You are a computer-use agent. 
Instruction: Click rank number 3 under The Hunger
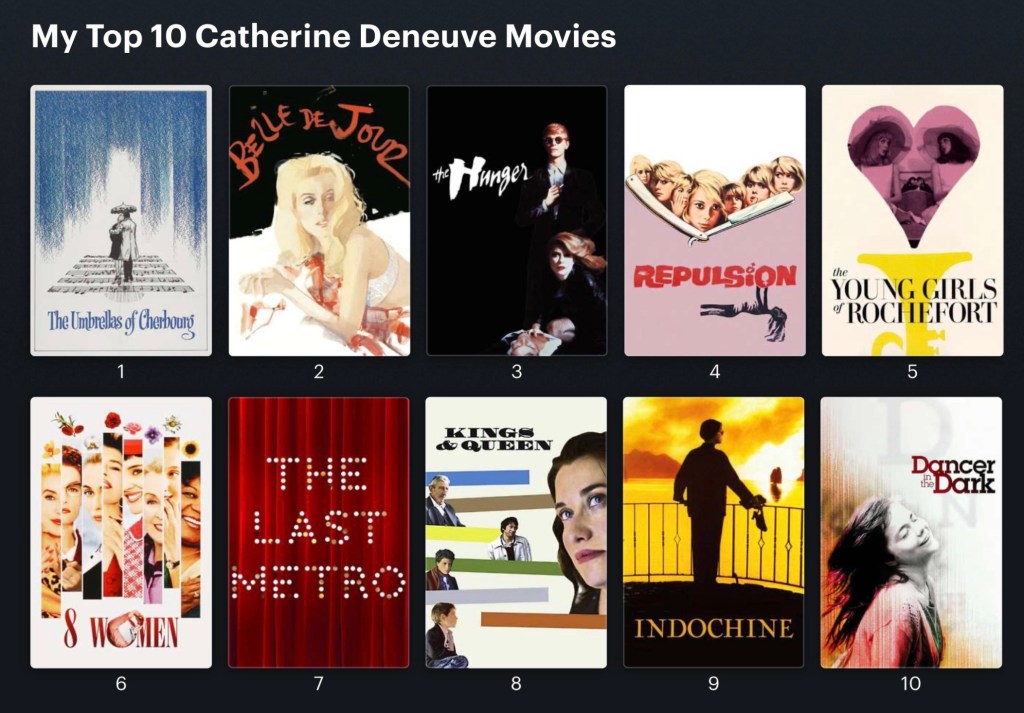(x=517, y=372)
